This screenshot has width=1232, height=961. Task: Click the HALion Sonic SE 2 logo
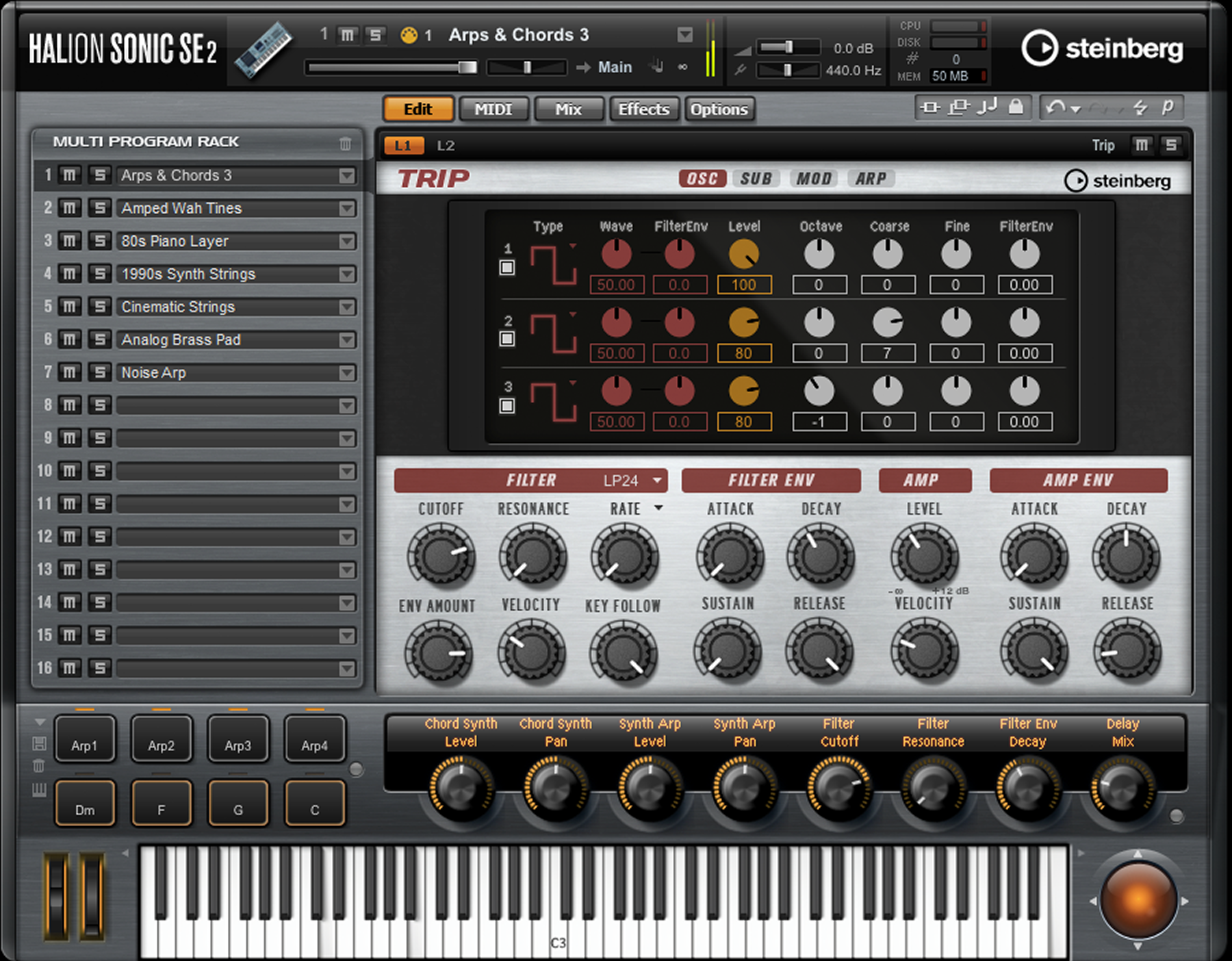(123, 49)
